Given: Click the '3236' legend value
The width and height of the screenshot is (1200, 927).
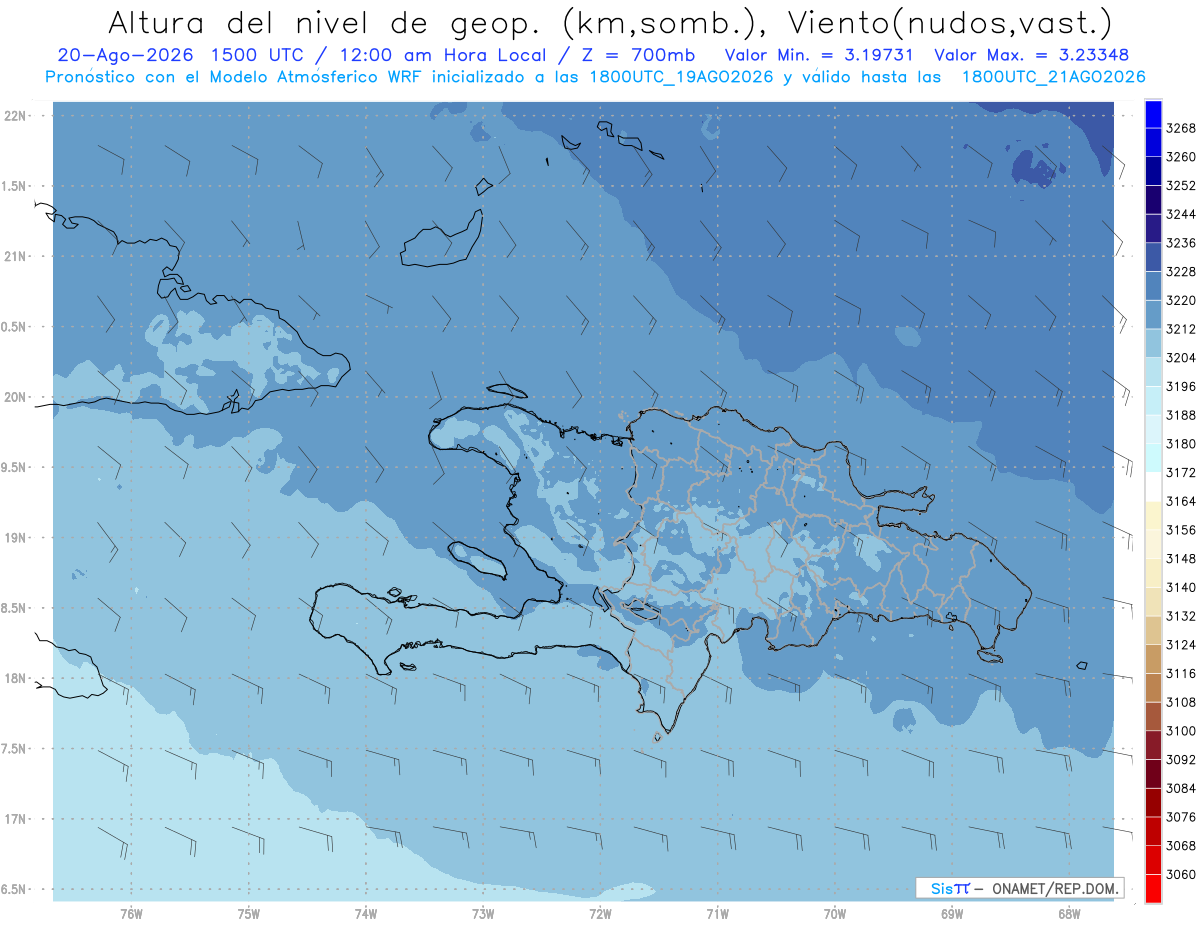Looking at the screenshot, I should point(1181,243).
